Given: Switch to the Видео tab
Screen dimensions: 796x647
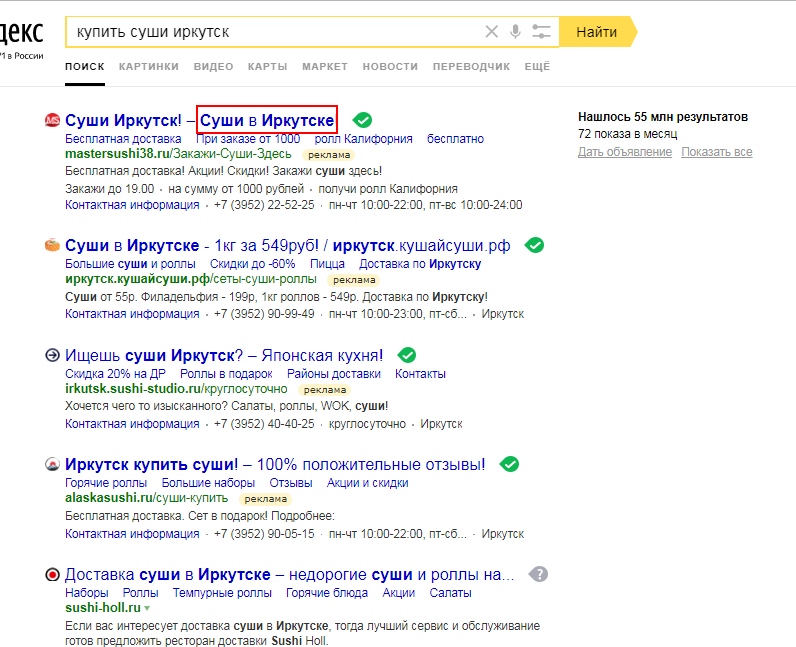Looking at the screenshot, I should tap(213, 67).
